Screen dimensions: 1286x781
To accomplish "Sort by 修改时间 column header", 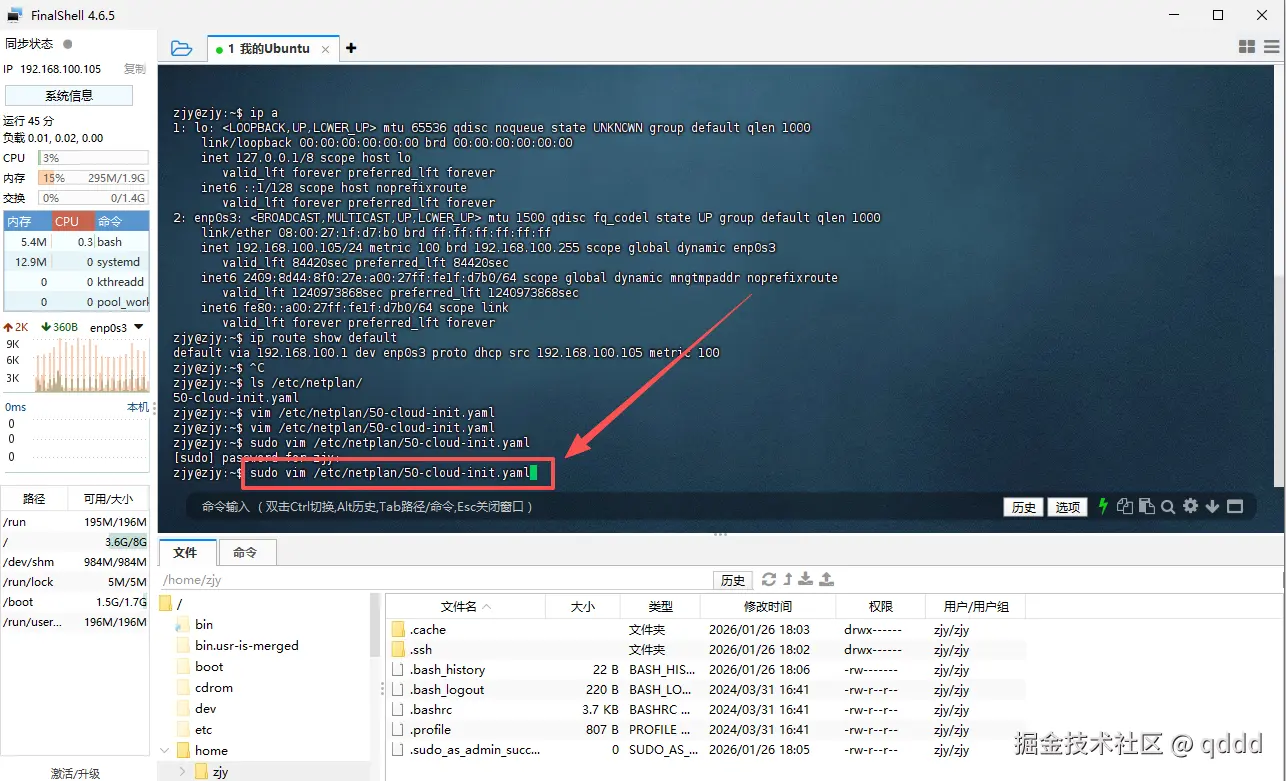I will click(x=768, y=606).
